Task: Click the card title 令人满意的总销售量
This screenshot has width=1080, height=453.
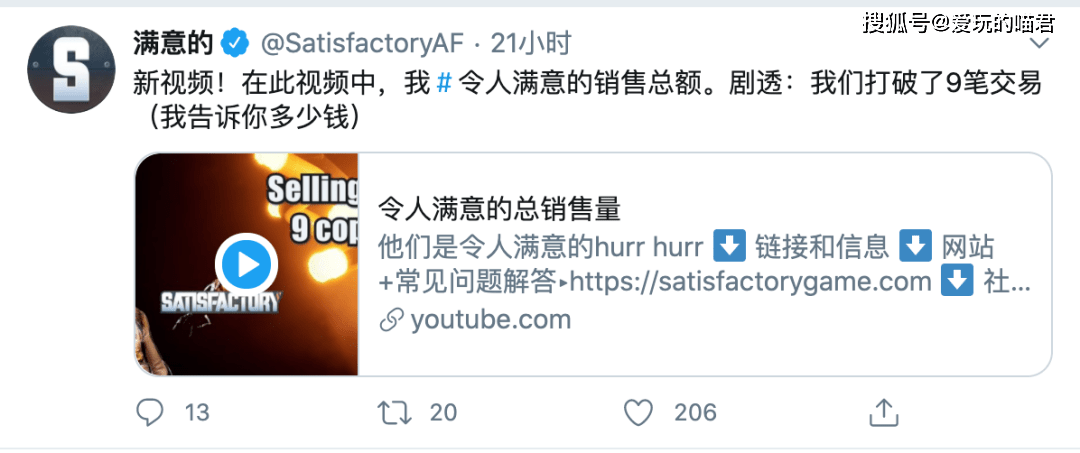Action: (500, 210)
